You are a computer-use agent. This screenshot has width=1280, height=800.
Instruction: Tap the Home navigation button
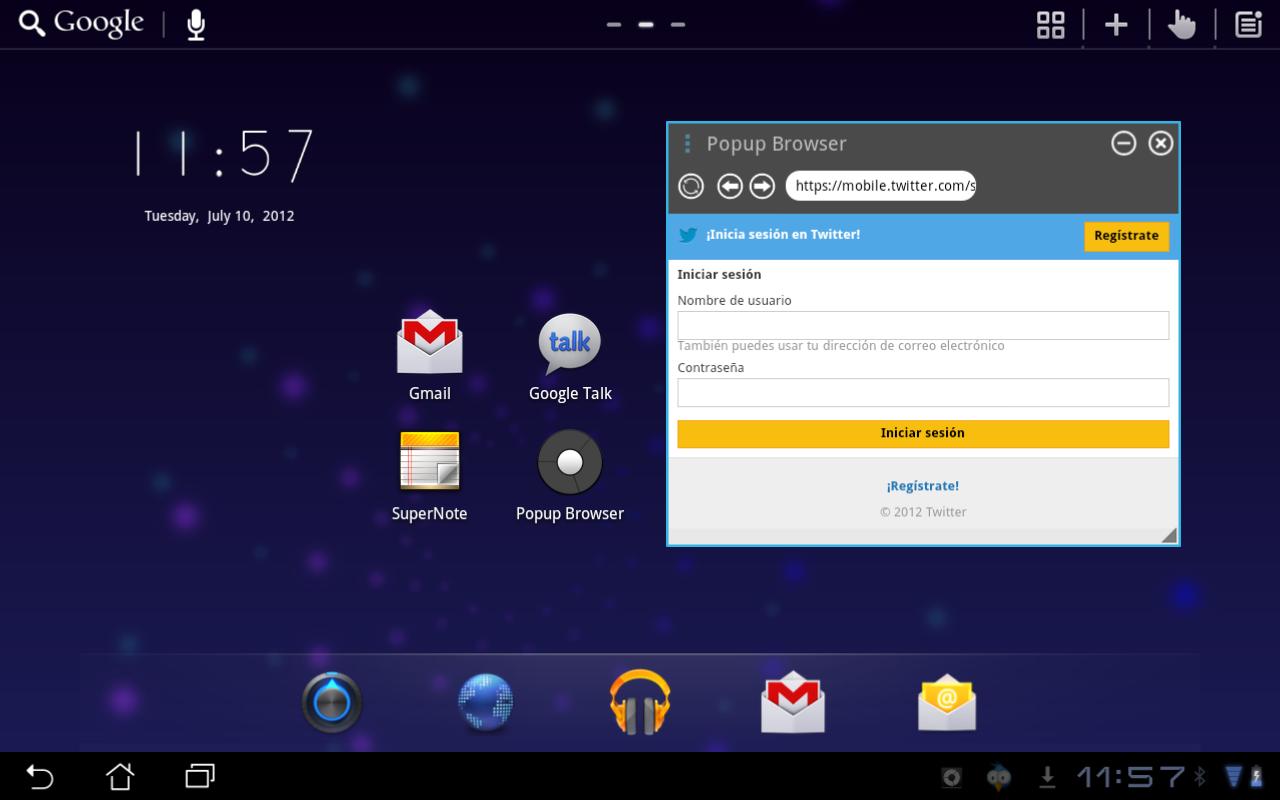click(120, 776)
